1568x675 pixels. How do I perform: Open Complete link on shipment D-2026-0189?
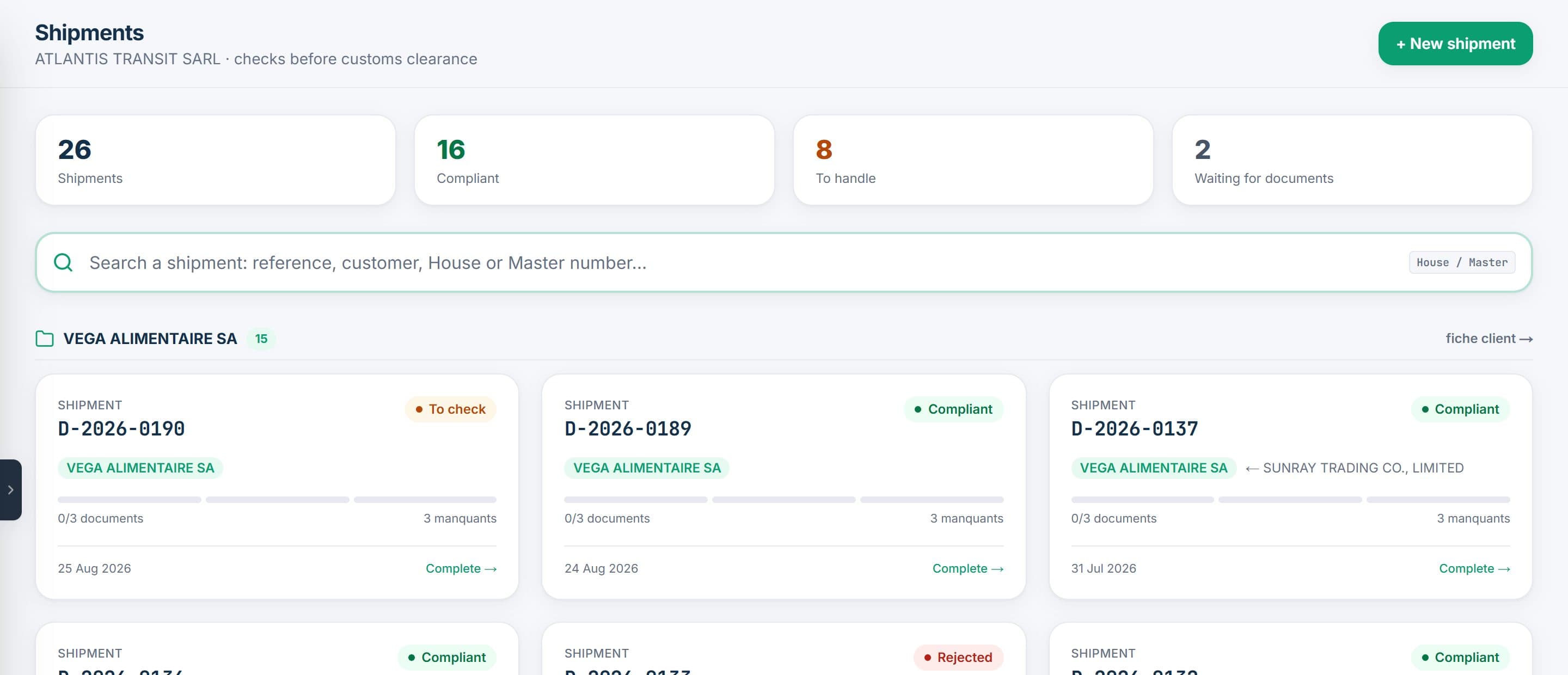tap(967, 568)
